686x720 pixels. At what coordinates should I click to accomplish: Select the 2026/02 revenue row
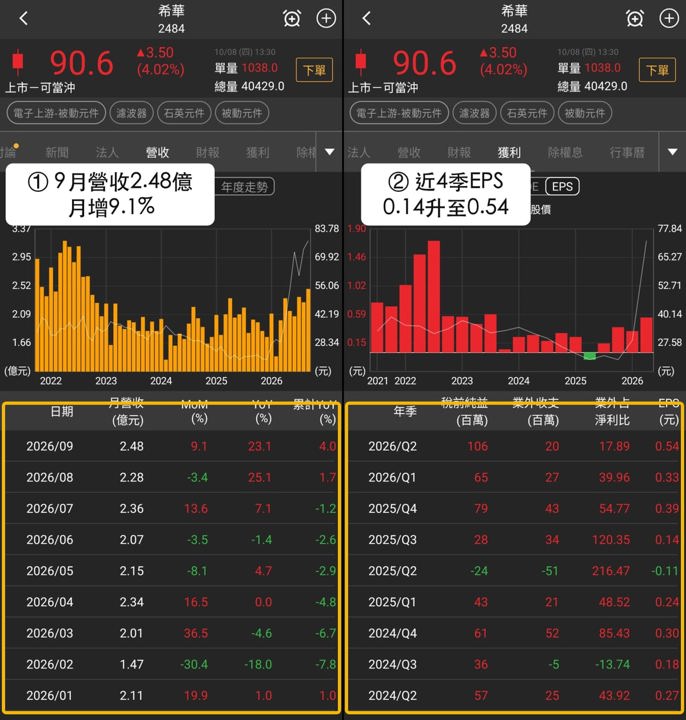(x=172, y=664)
